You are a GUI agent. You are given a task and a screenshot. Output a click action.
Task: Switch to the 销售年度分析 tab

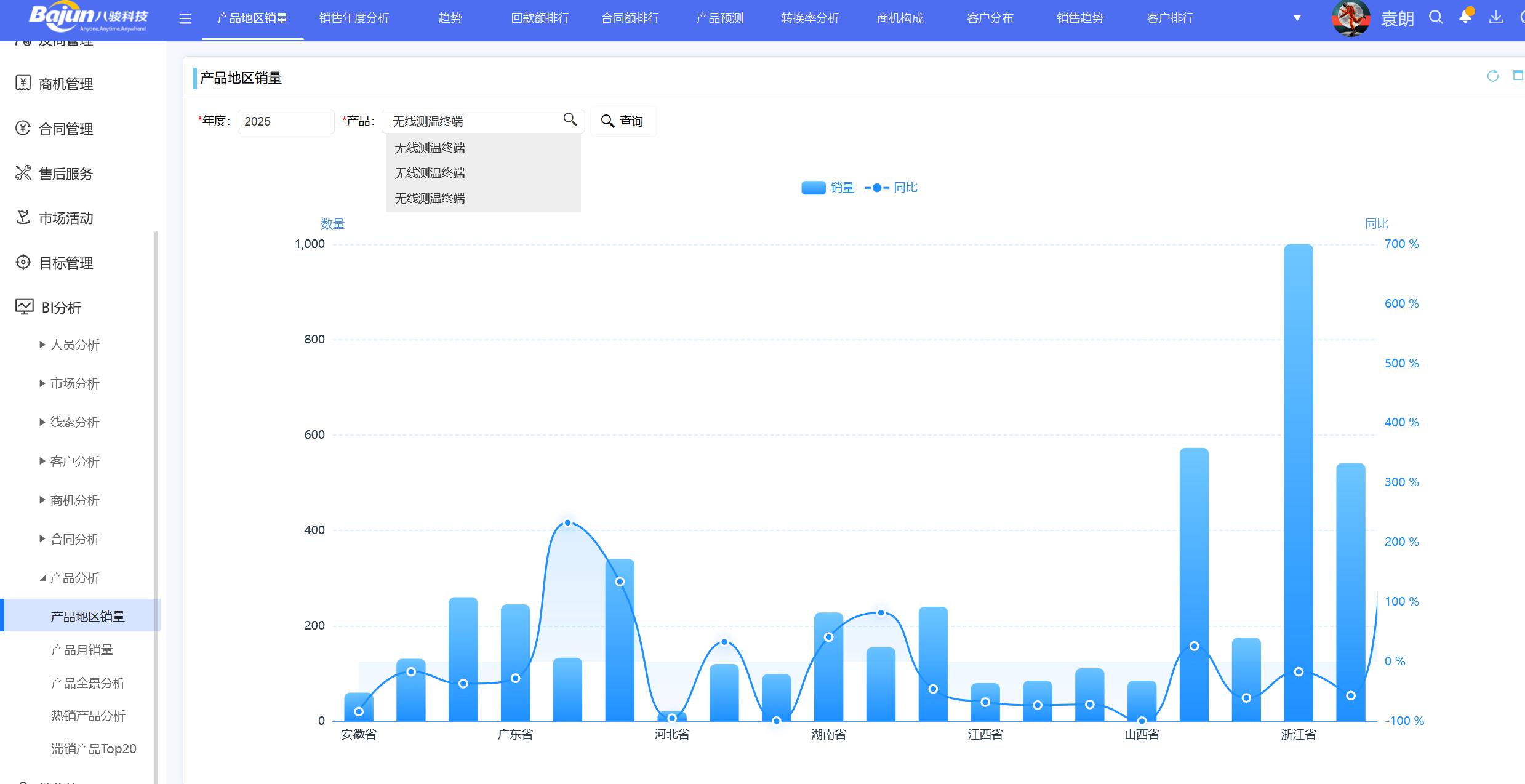(354, 18)
